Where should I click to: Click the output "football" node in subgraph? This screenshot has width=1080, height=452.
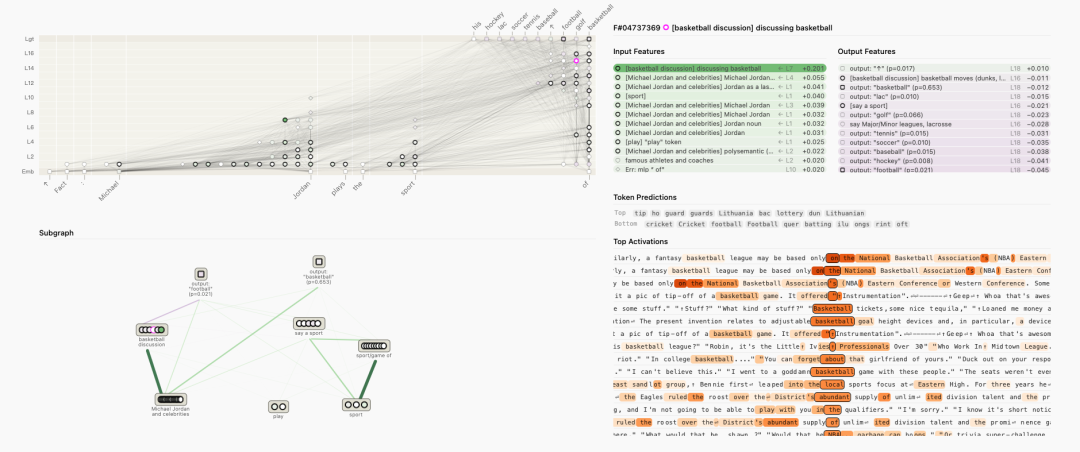tap(200, 273)
